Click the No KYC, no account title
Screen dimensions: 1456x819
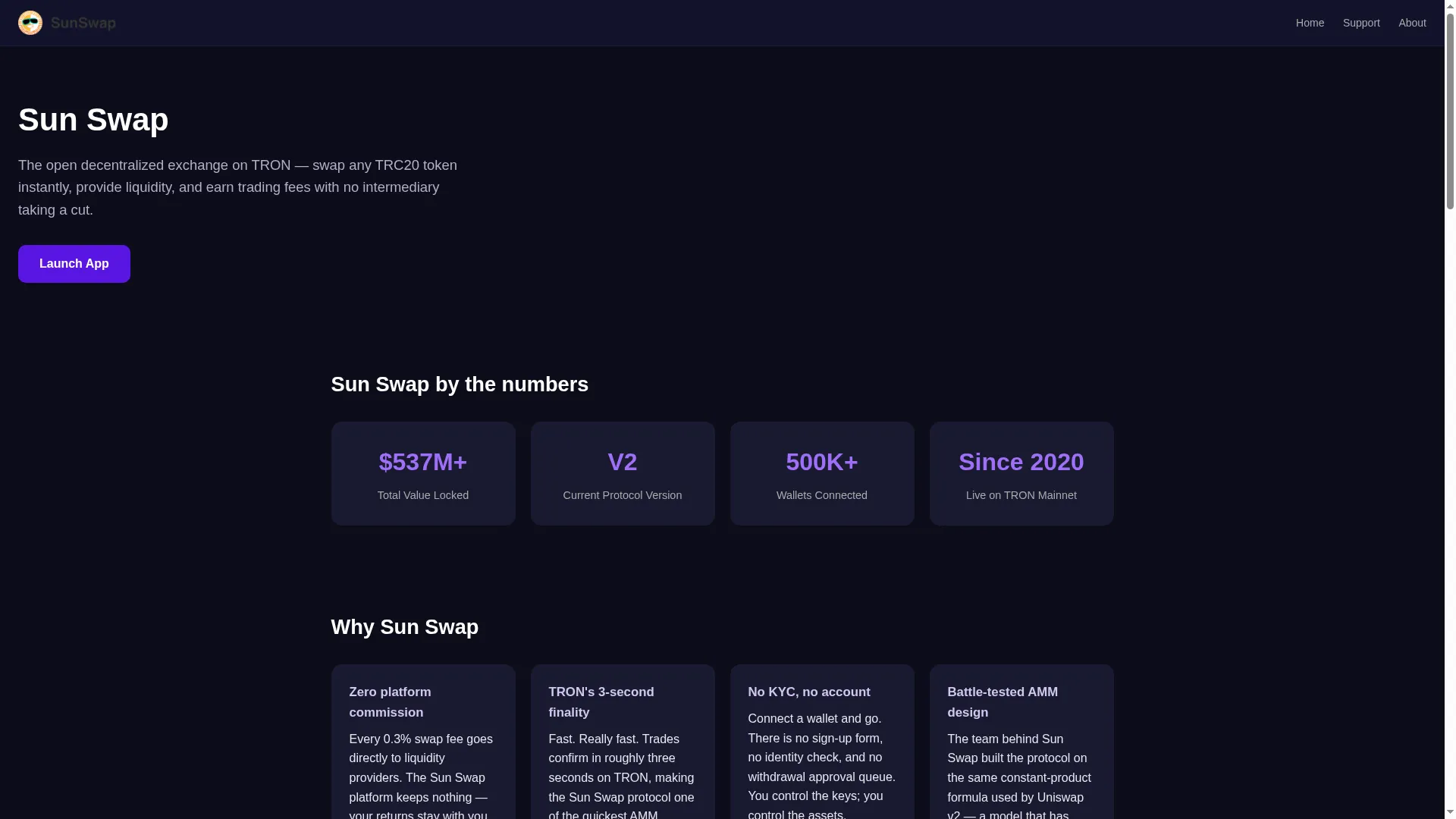click(x=809, y=692)
